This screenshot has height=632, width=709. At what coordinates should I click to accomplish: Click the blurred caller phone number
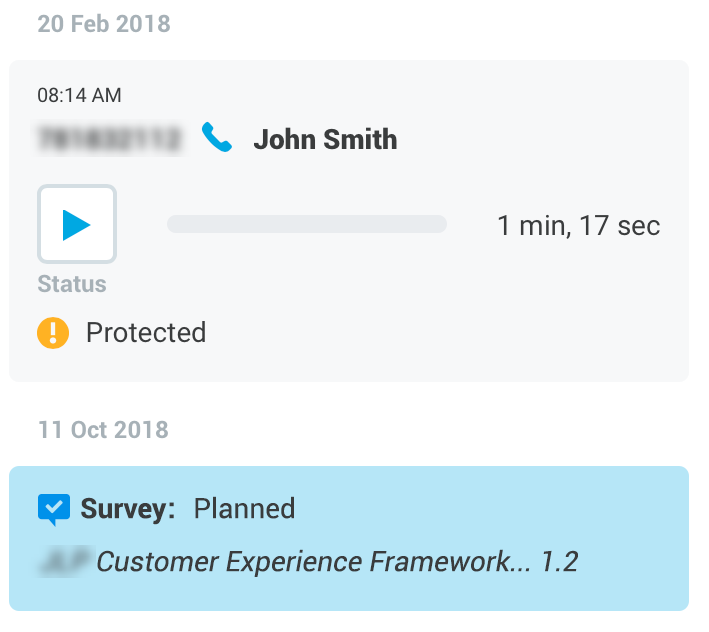point(110,139)
